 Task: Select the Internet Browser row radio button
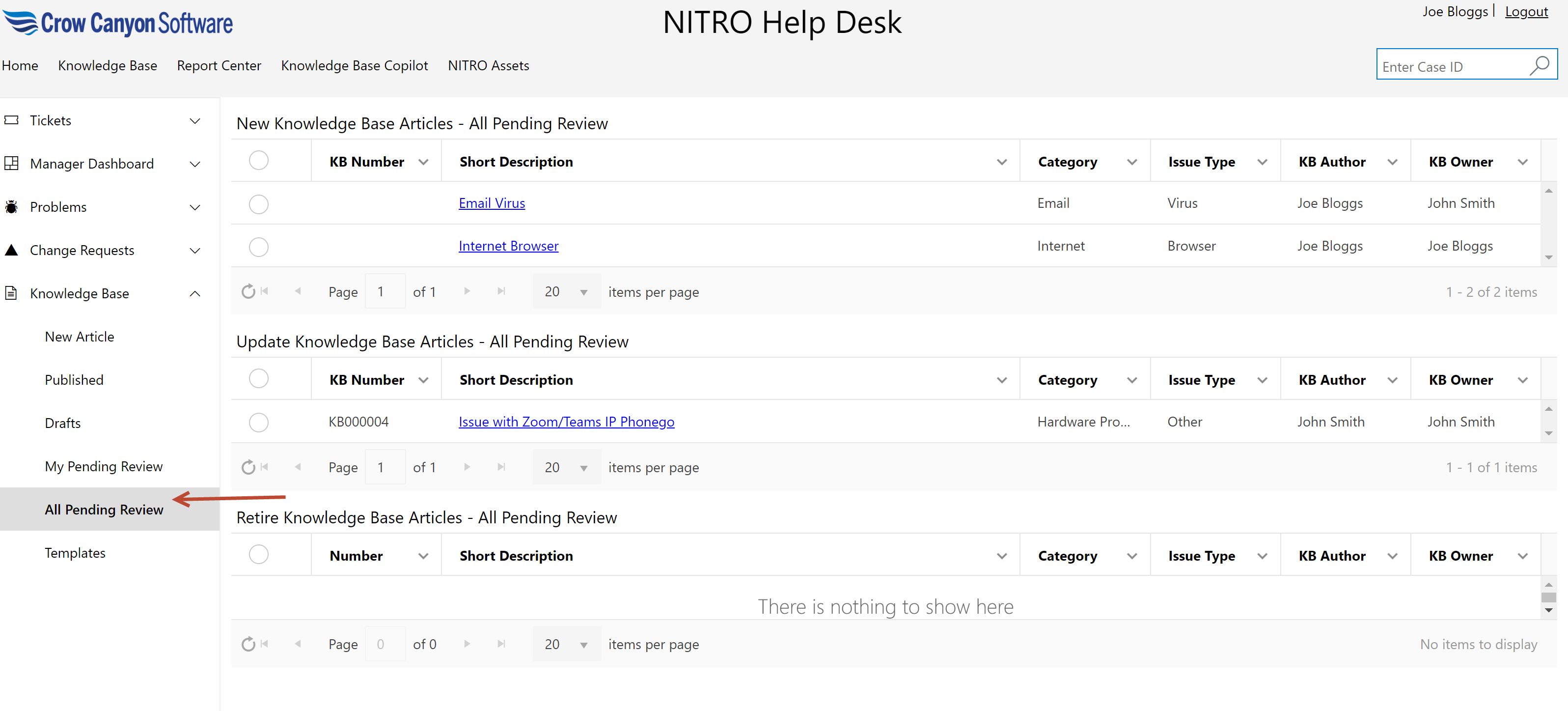[259, 247]
